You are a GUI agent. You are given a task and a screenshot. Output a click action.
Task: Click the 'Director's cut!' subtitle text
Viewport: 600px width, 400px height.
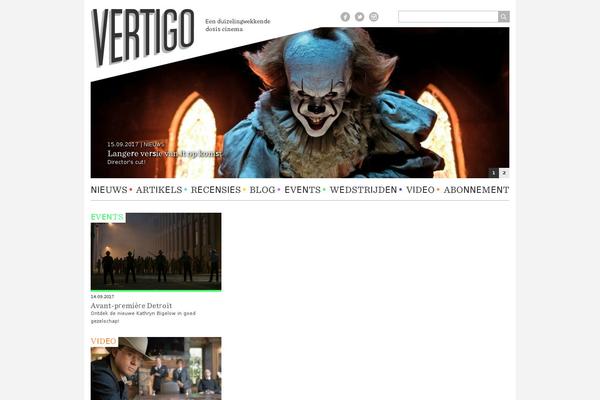[126, 162]
